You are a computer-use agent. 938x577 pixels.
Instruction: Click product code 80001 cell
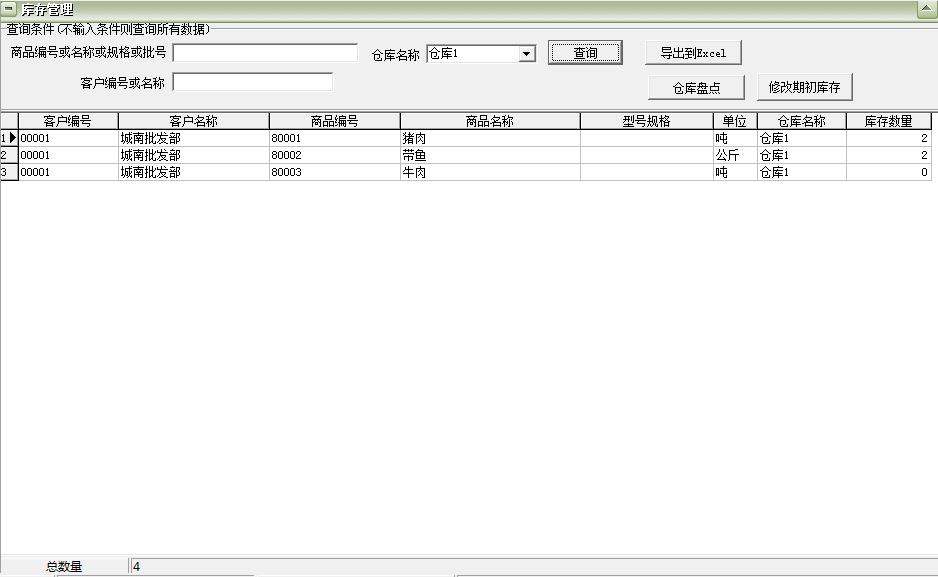(x=335, y=138)
